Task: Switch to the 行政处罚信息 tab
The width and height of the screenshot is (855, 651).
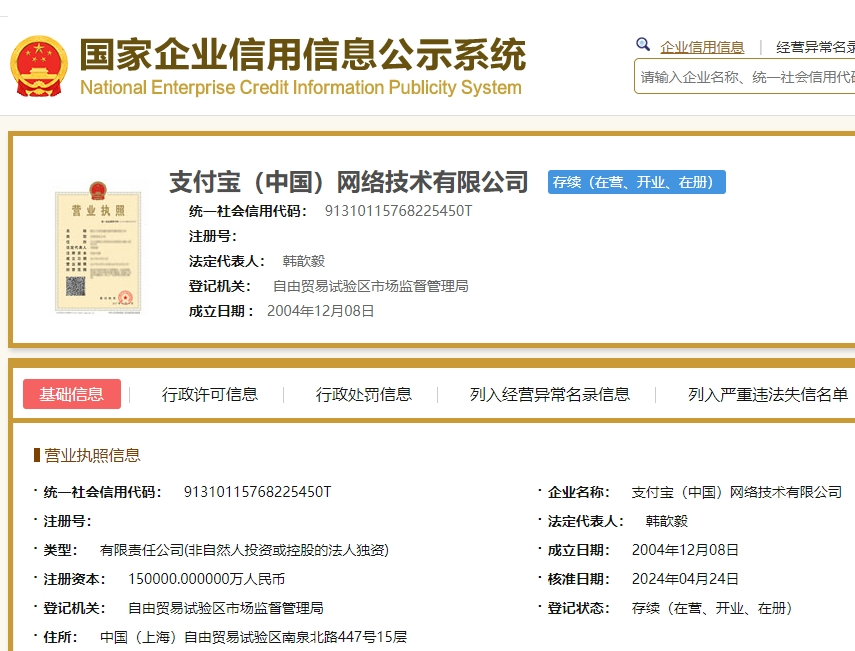Action: [x=364, y=394]
